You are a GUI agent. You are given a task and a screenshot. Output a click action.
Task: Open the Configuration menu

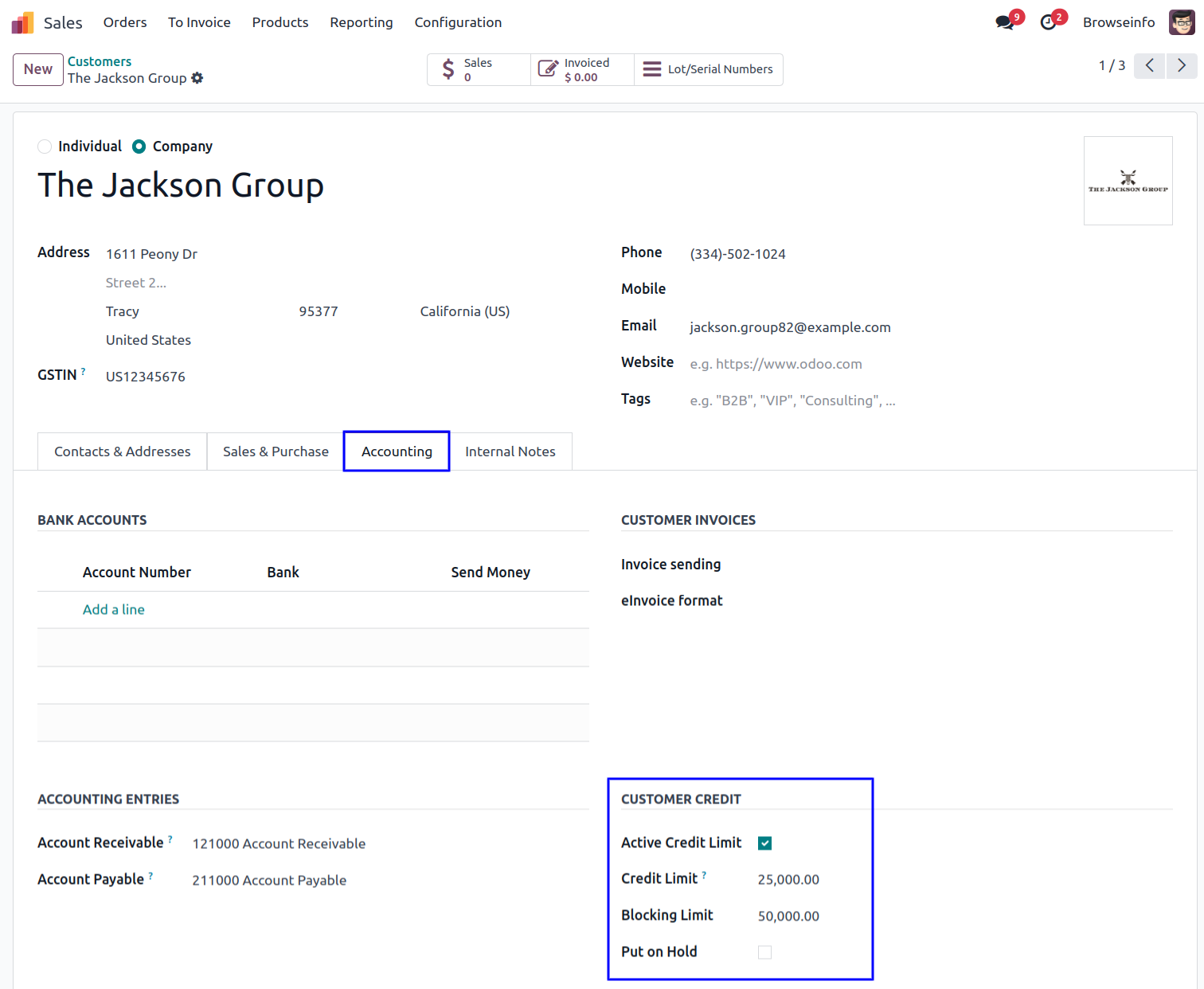pyautogui.click(x=458, y=22)
